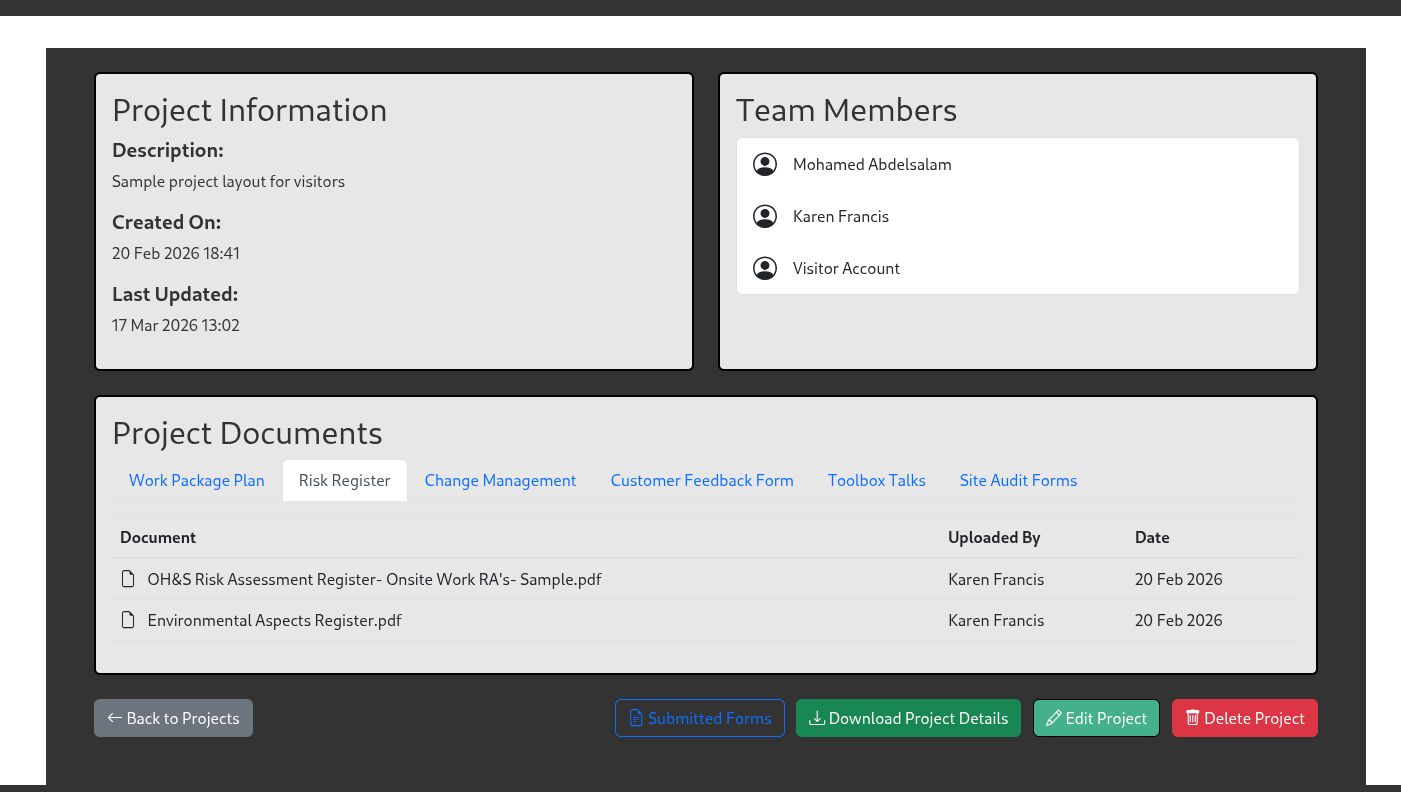1401x792 pixels.
Task: Open the Change Management tab
Action: coord(501,480)
